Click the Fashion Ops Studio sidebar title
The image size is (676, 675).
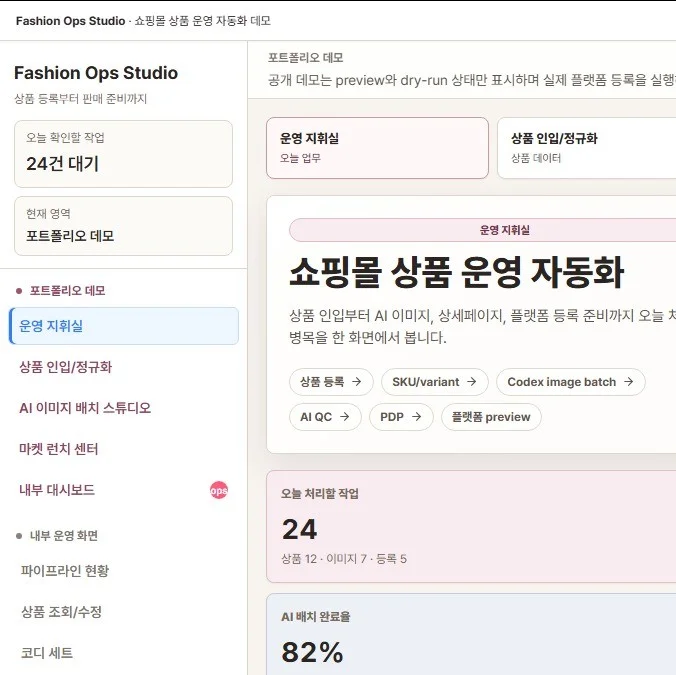coord(96,73)
